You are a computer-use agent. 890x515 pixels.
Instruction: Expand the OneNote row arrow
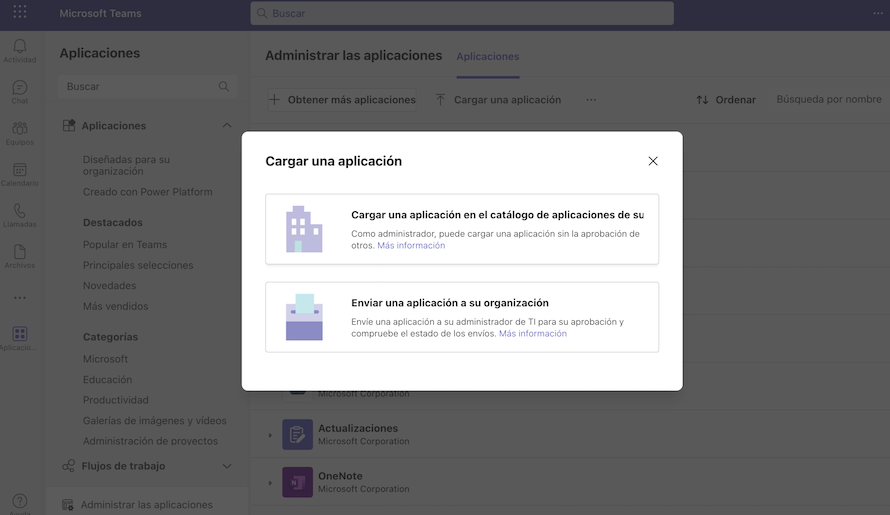coord(270,483)
